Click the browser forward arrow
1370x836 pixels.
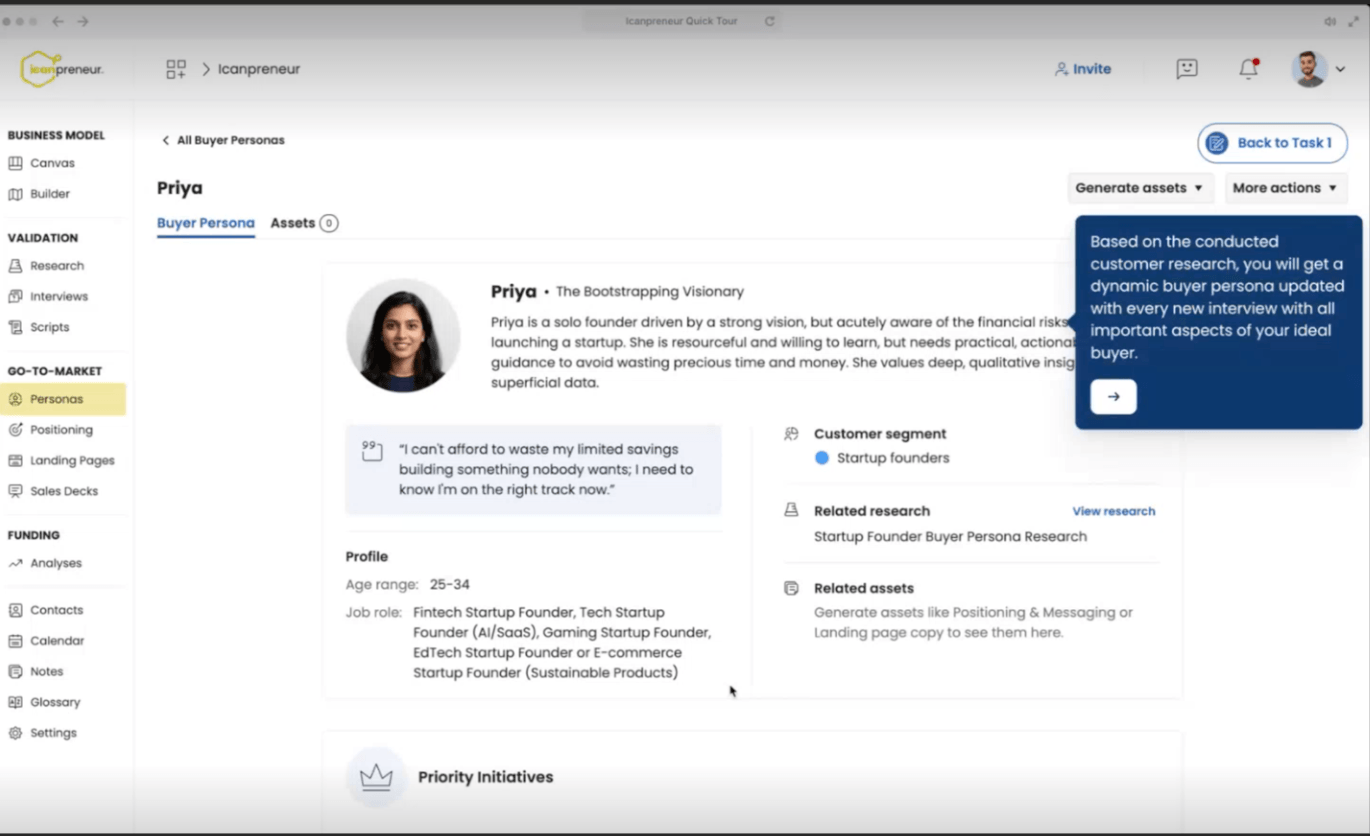pos(83,21)
